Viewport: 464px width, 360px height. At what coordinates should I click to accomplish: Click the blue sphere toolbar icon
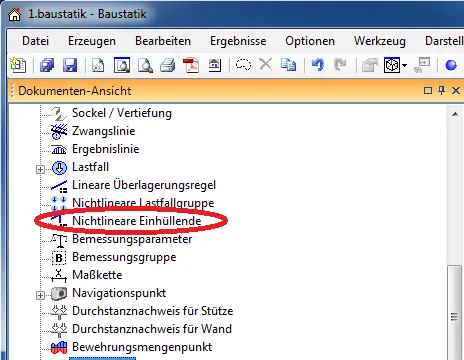[451, 65]
